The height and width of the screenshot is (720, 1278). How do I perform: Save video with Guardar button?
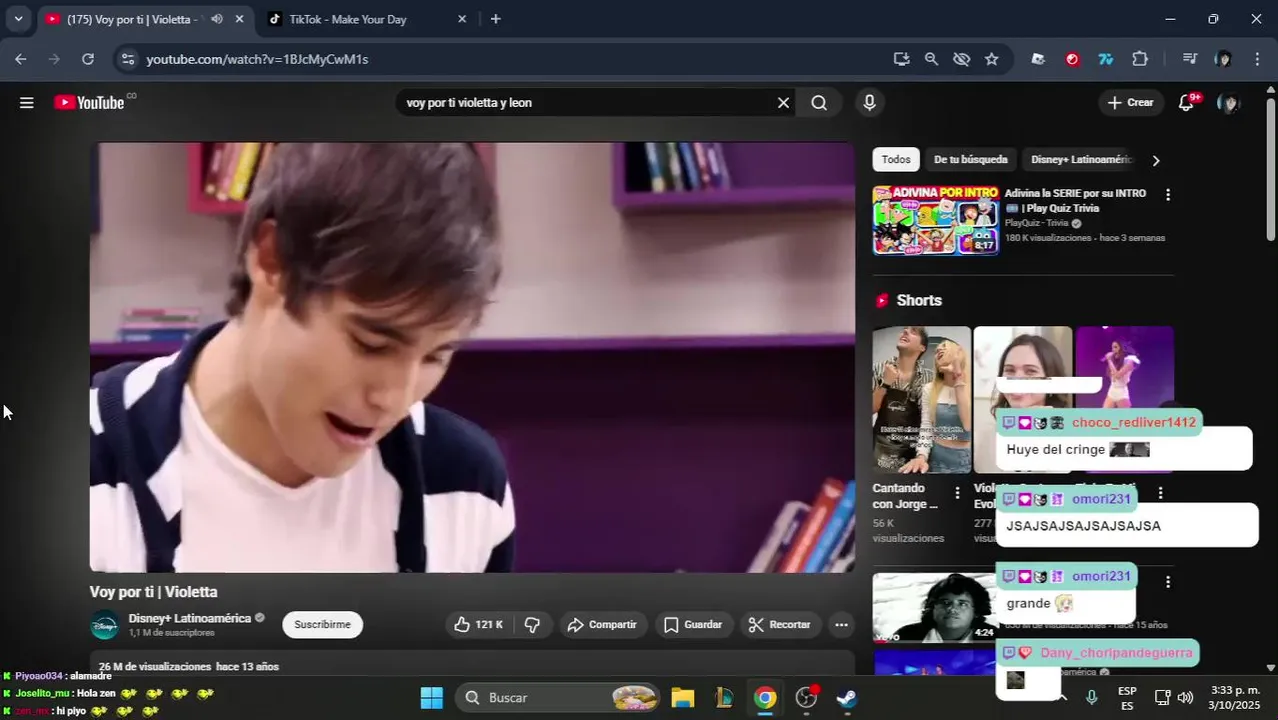click(x=693, y=625)
